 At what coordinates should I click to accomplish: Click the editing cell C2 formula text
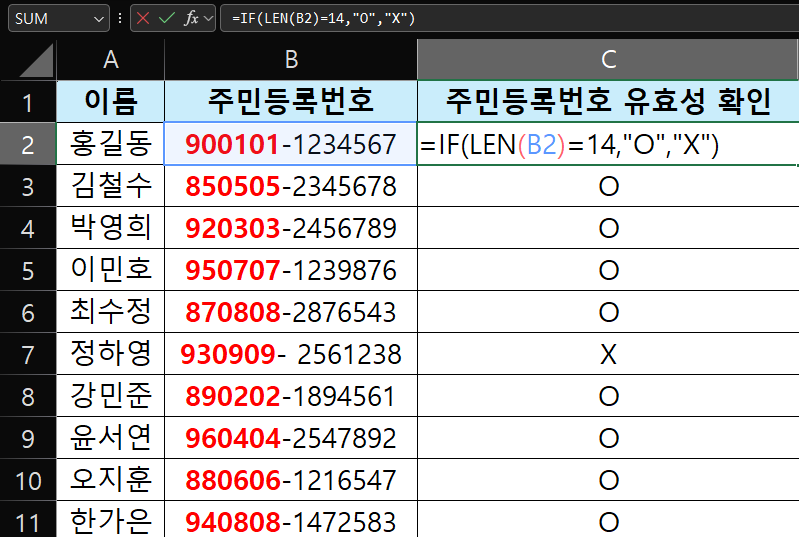(569, 145)
